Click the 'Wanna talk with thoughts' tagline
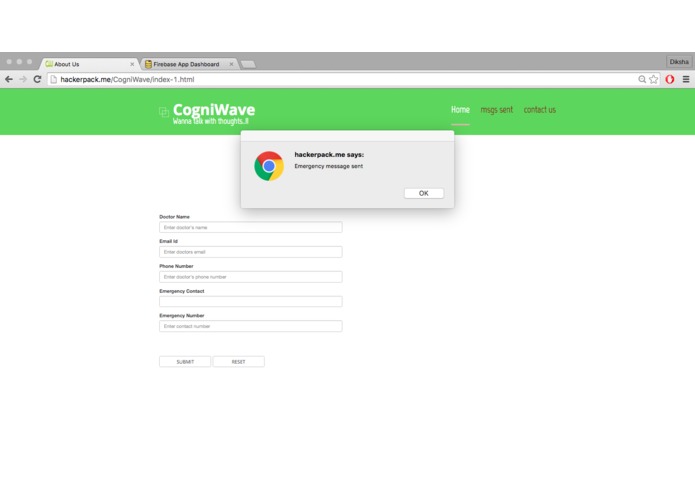The width and height of the screenshot is (695, 494). [x=211, y=121]
